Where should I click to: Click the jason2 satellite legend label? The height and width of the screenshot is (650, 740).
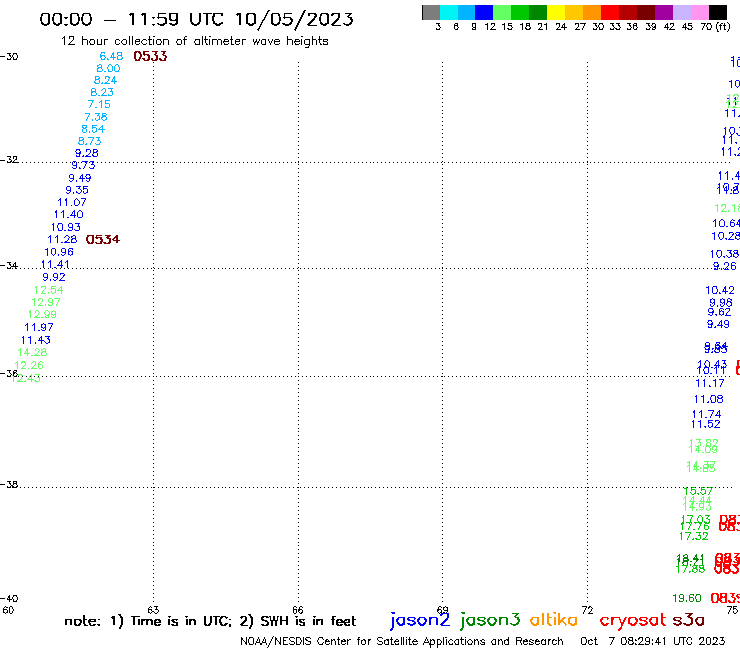420,621
